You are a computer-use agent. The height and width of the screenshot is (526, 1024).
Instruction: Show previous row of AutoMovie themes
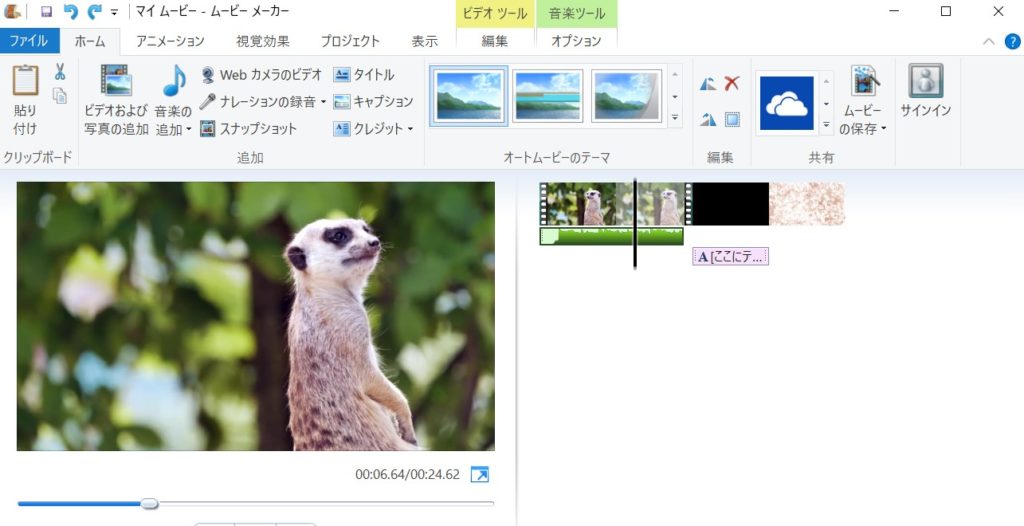[x=675, y=74]
